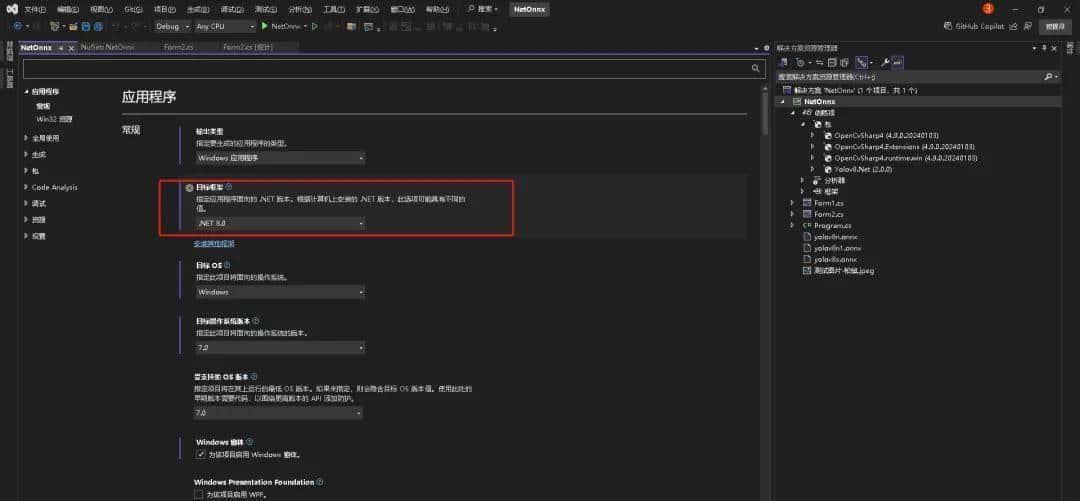
Task: Click the New Project toolbar icon
Action: 54,26
